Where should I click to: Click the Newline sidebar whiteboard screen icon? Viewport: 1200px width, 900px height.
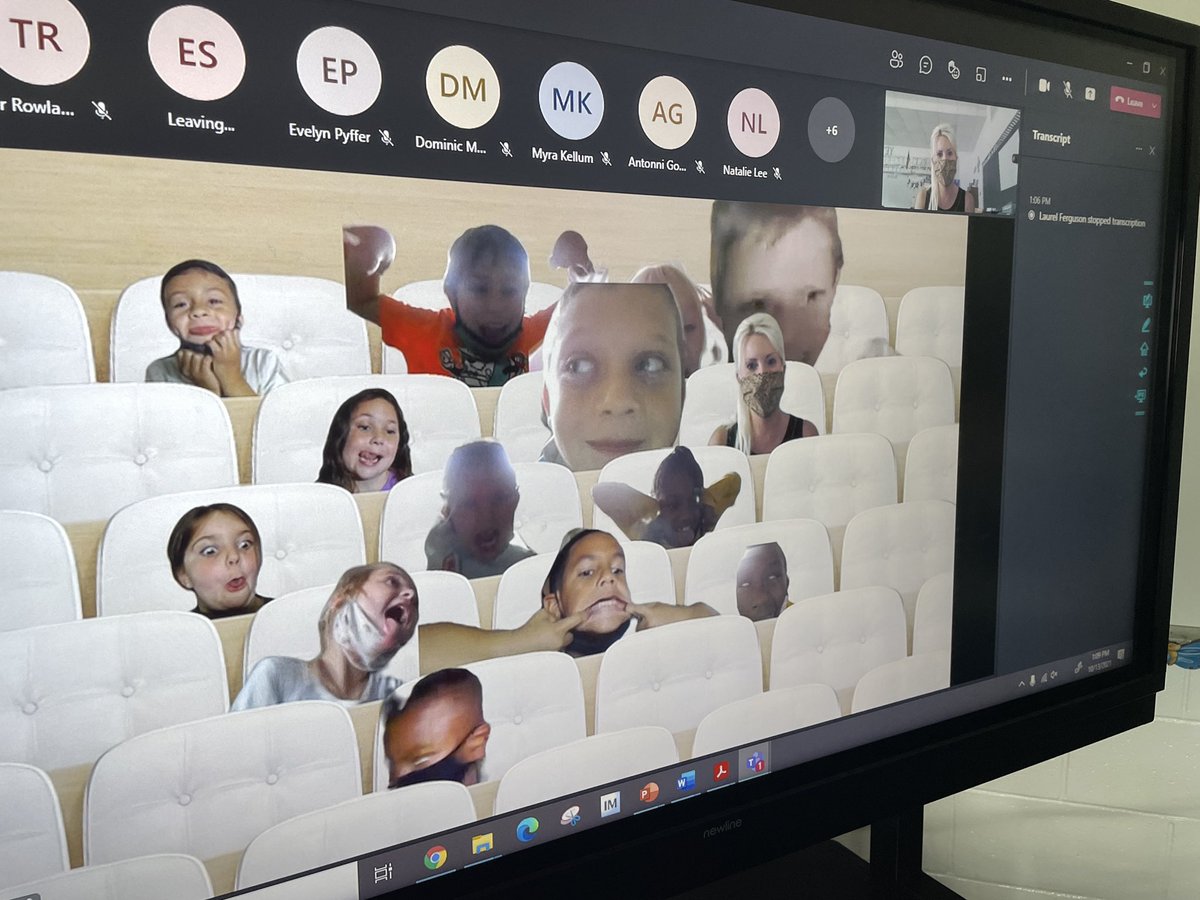1146,300
